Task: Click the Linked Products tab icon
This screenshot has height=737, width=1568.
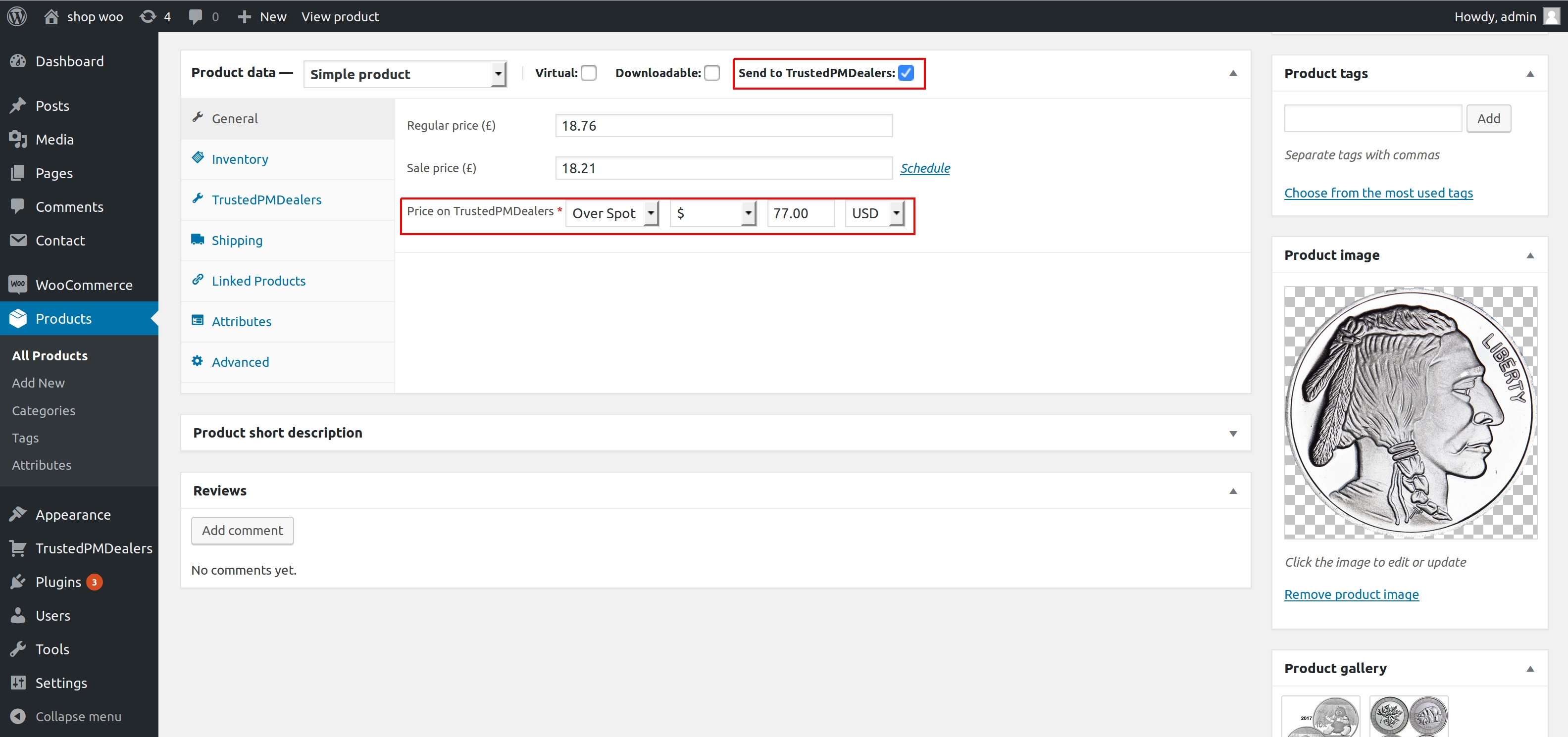Action: 199,280
